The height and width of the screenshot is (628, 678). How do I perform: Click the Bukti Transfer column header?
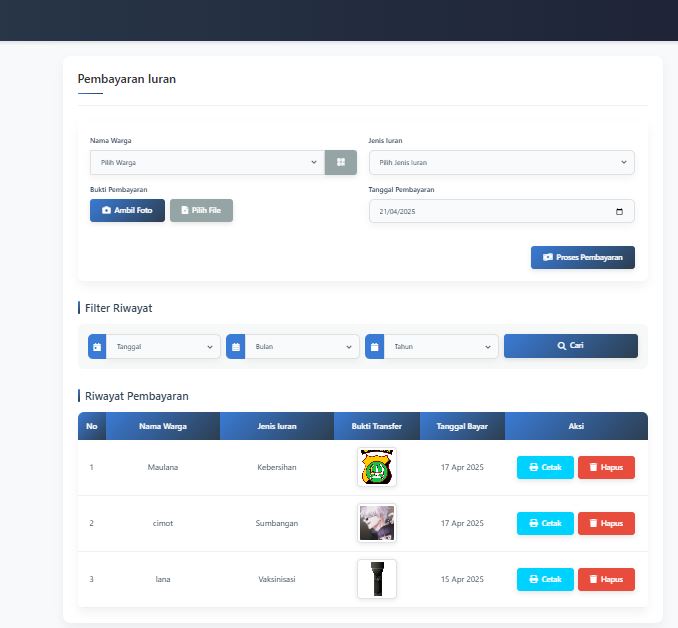coord(377,426)
